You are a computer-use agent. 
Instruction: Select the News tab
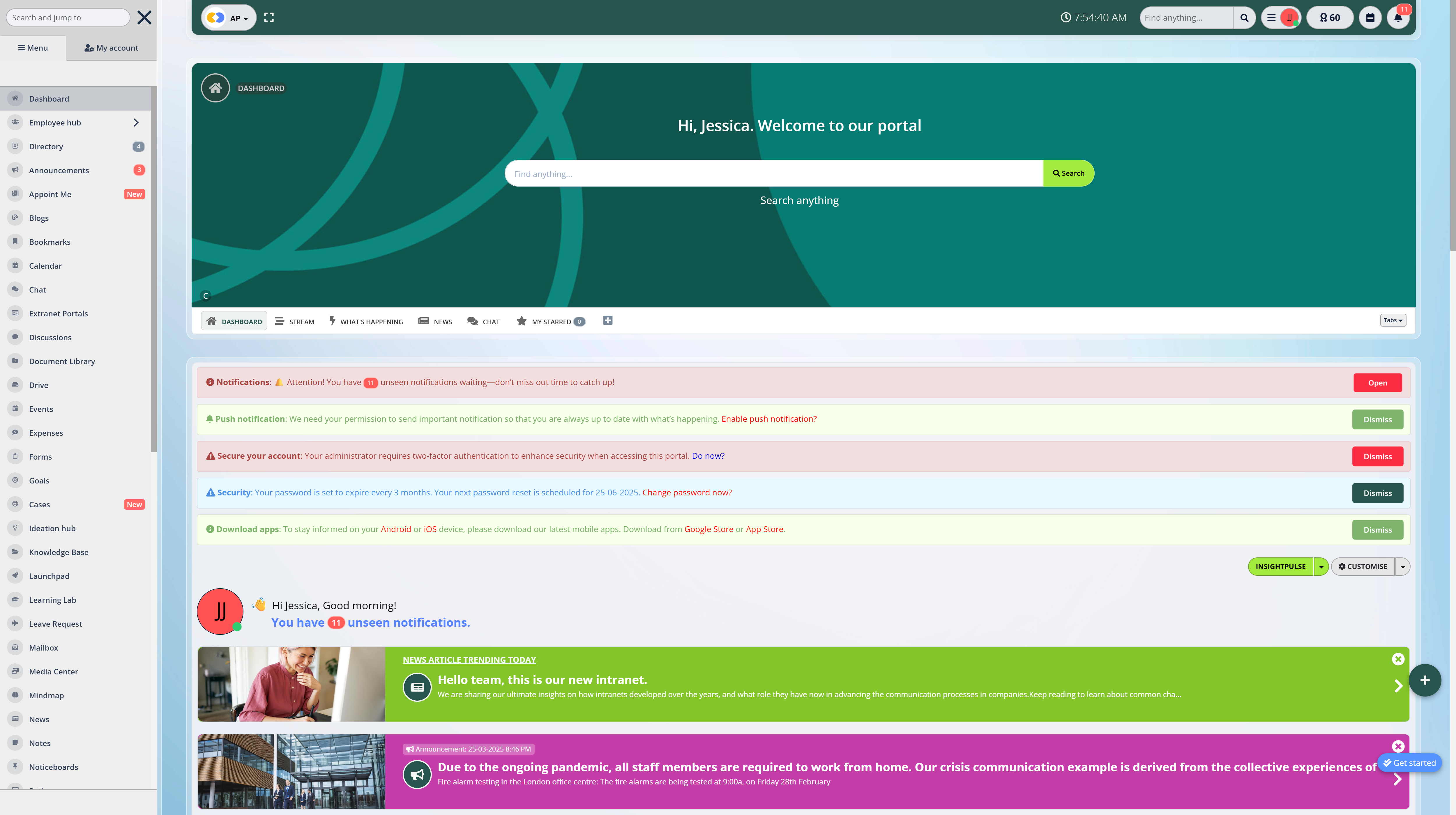pos(435,321)
